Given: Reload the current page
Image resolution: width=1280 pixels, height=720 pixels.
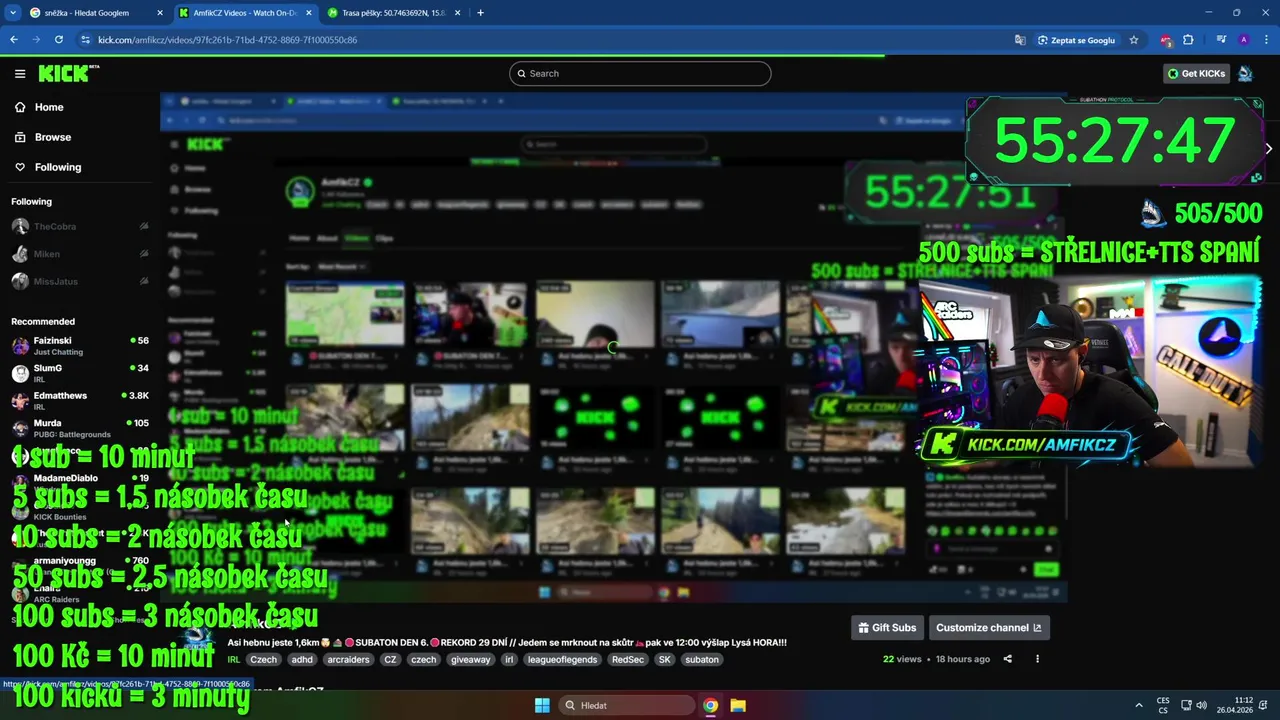Looking at the screenshot, I should pos(59,40).
